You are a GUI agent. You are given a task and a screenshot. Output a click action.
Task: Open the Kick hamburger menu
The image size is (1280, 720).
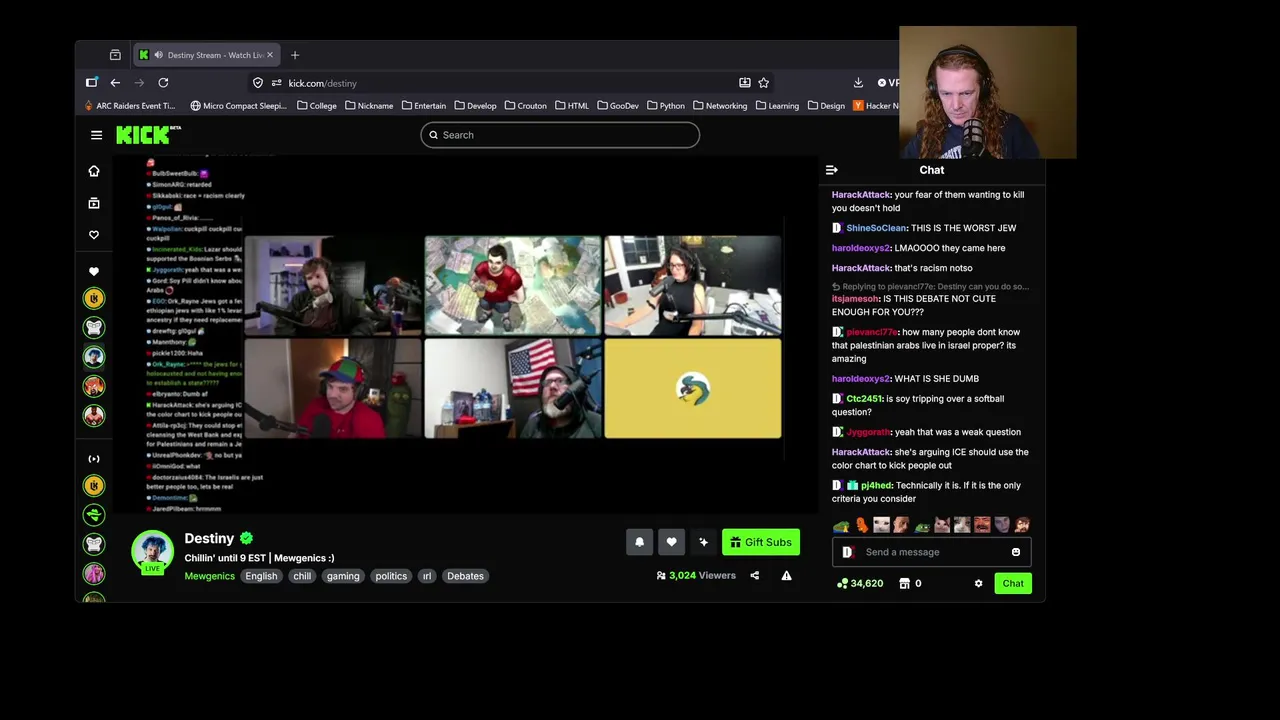pyautogui.click(x=96, y=135)
